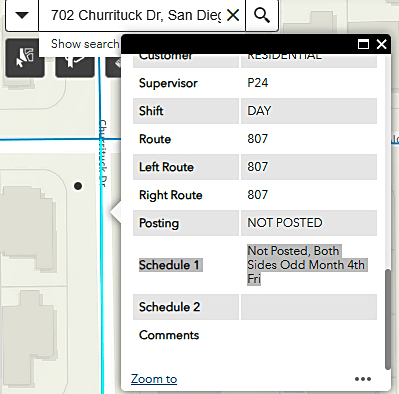Select the parcel selection tool icon

25,58
